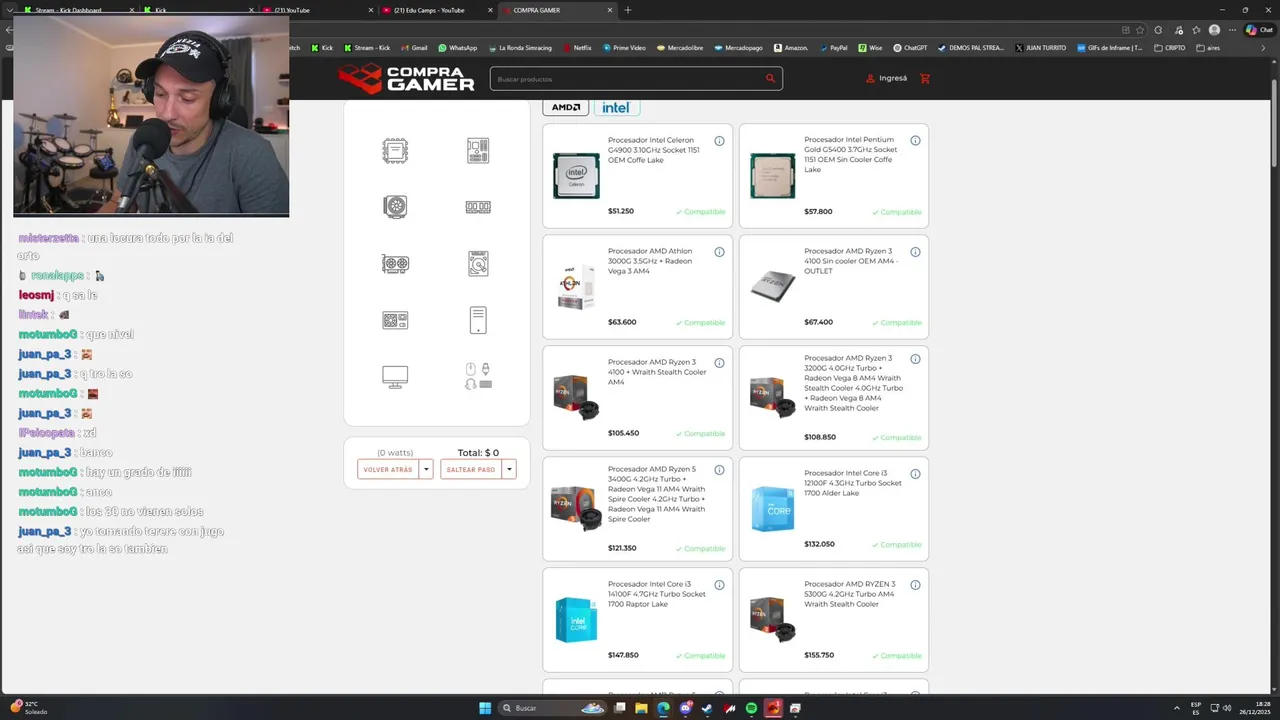Filter processors by AMD brand
1280x720 pixels.
point(566,107)
